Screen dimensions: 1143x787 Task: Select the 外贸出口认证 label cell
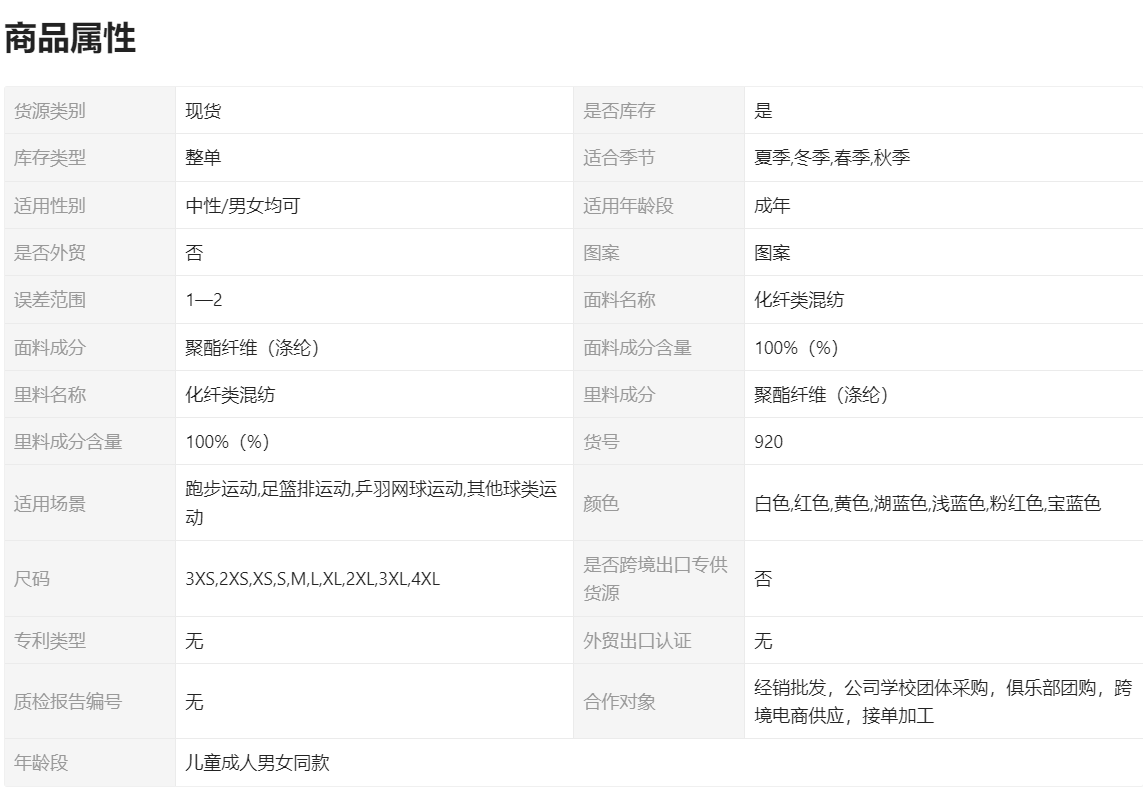(x=637, y=641)
